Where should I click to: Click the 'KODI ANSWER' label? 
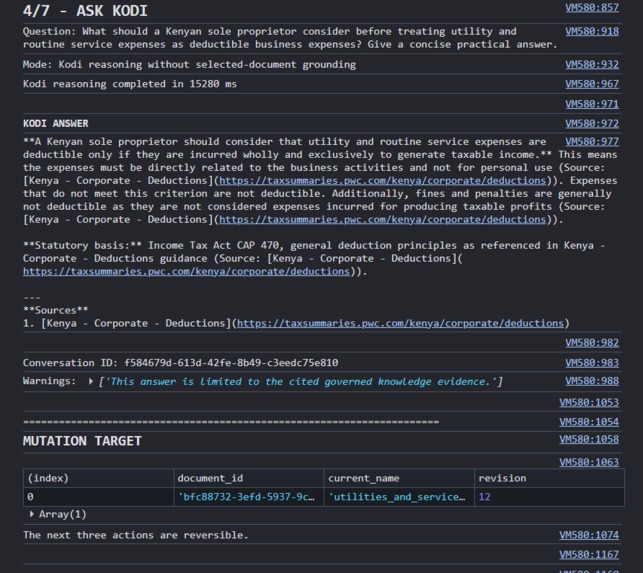[x=55, y=123]
